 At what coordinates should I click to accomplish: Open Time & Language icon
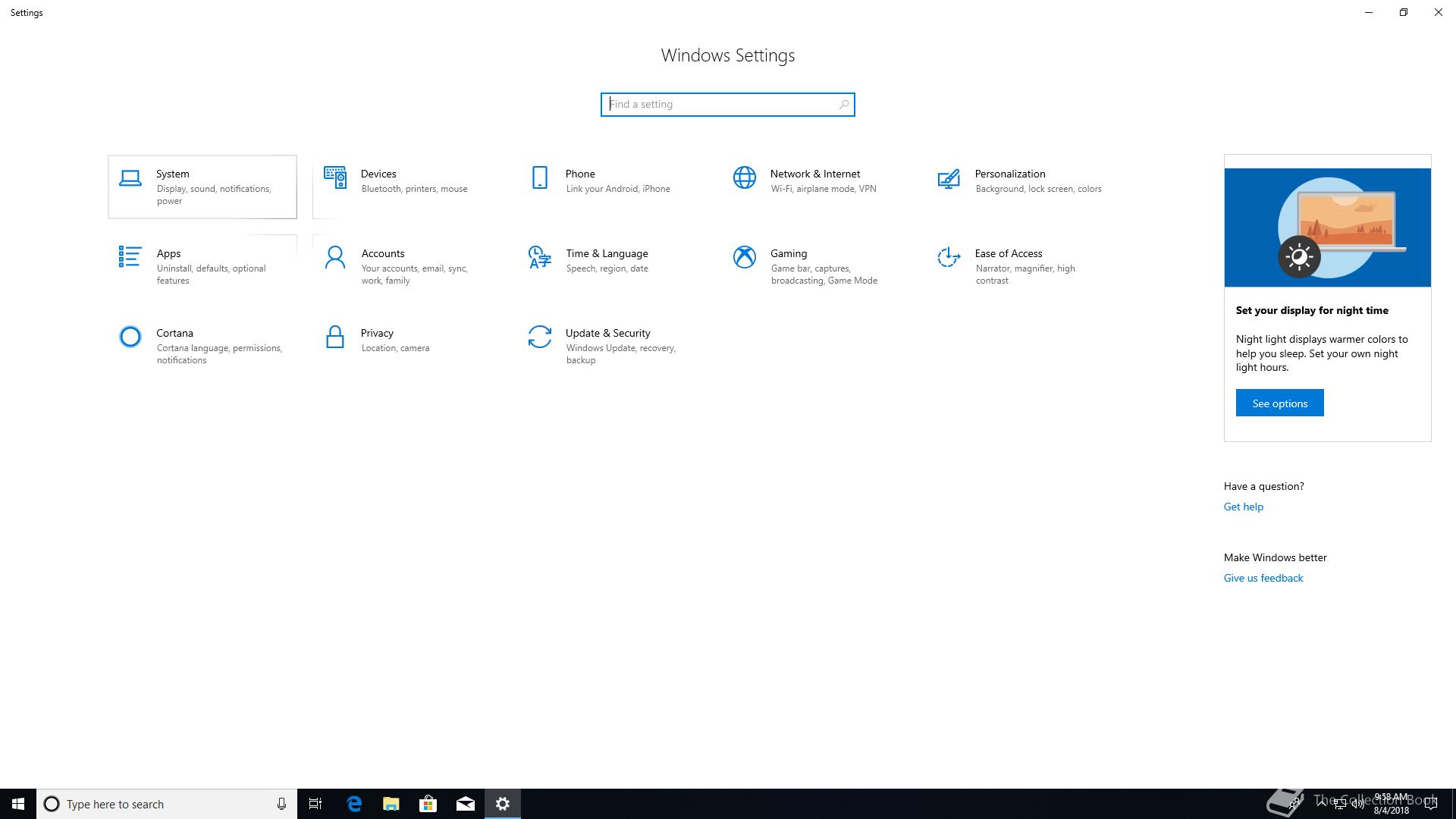tap(539, 257)
